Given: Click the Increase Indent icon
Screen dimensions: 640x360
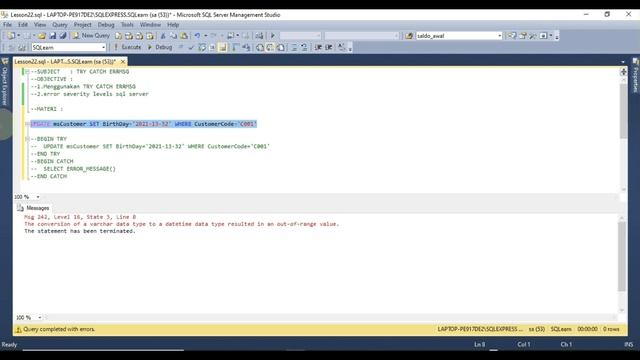Looking at the screenshot, I should click(x=329, y=47).
